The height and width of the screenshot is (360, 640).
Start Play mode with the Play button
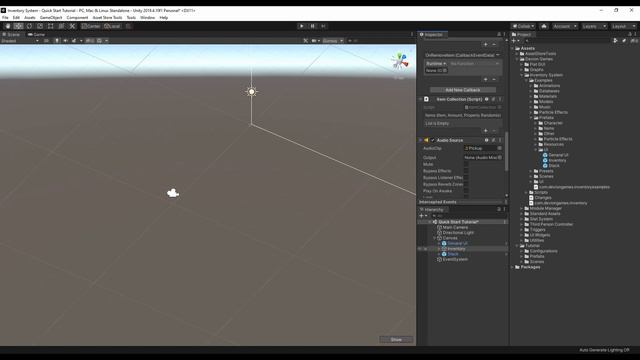pyautogui.click(x=302, y=26)
